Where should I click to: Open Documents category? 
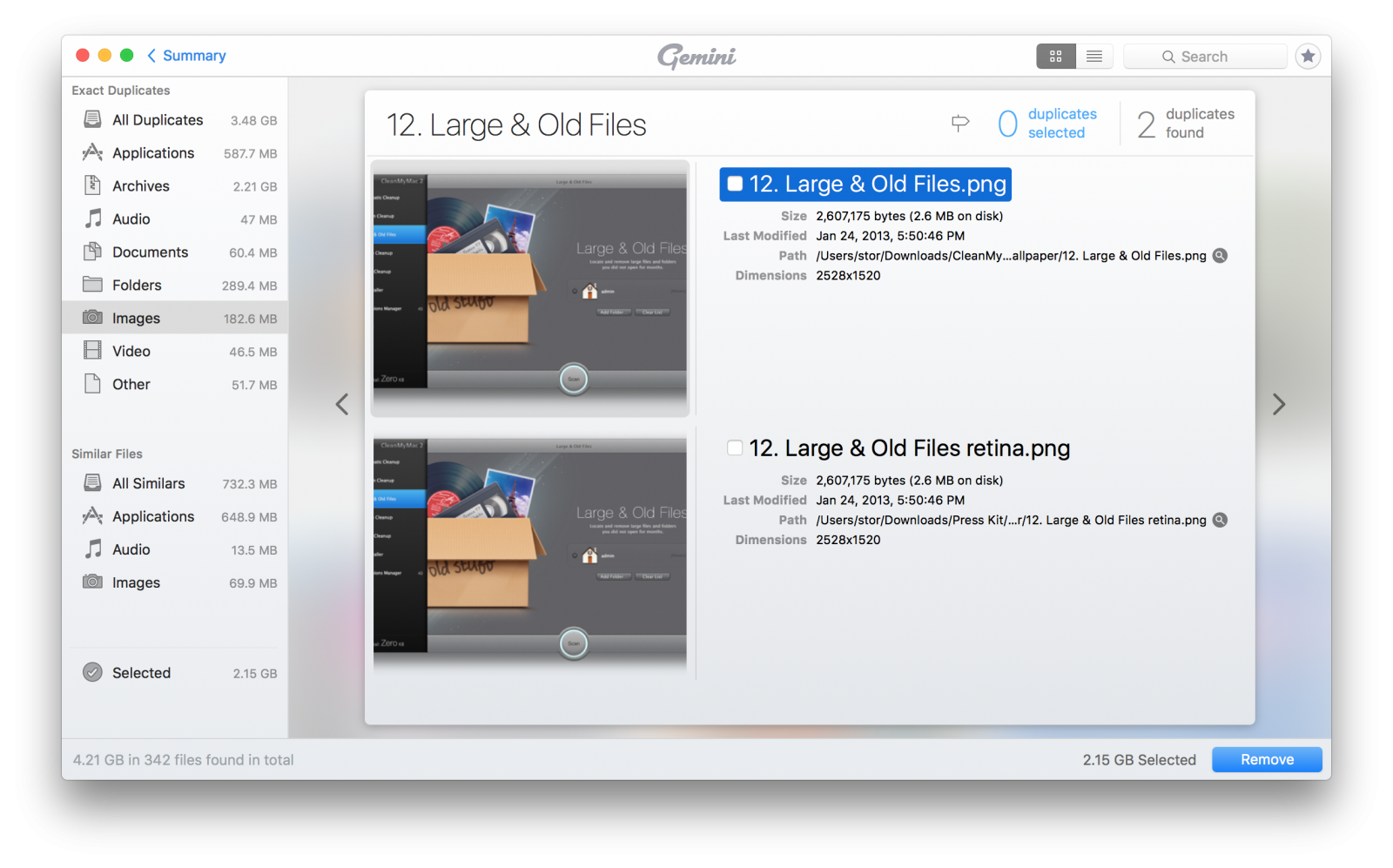(x=175, y=252)
